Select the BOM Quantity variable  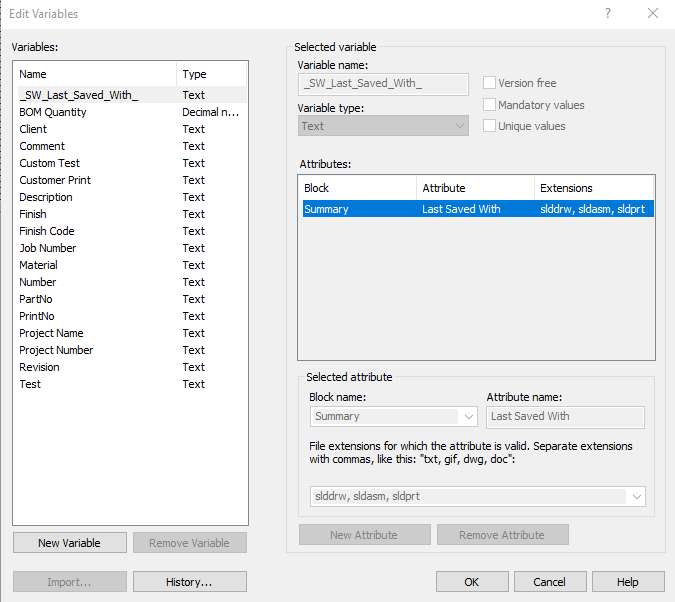click(53, 112)
